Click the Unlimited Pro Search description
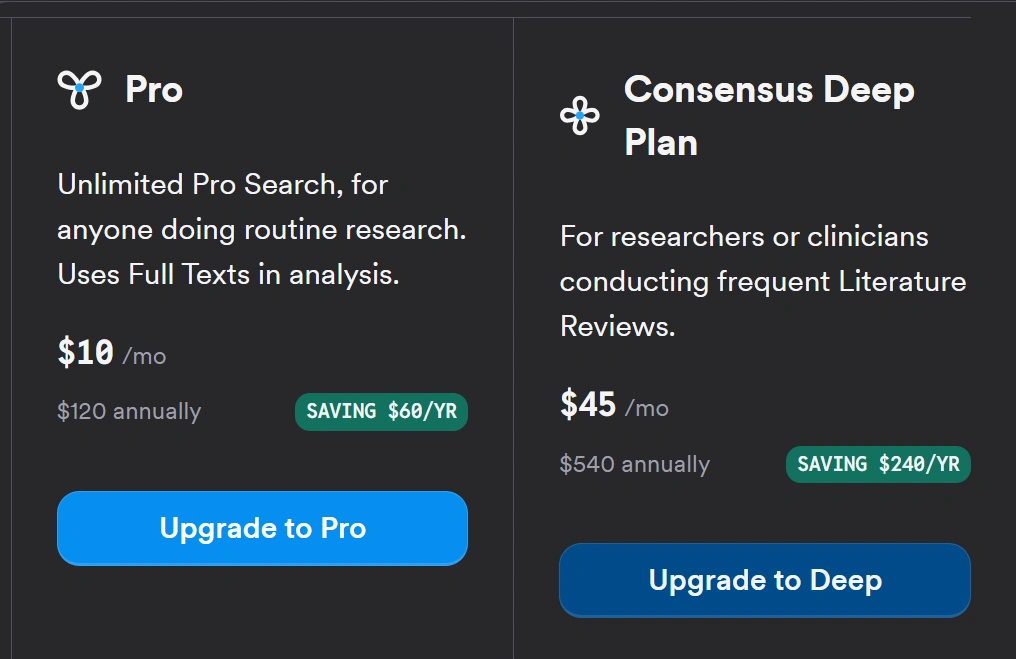 262,229
